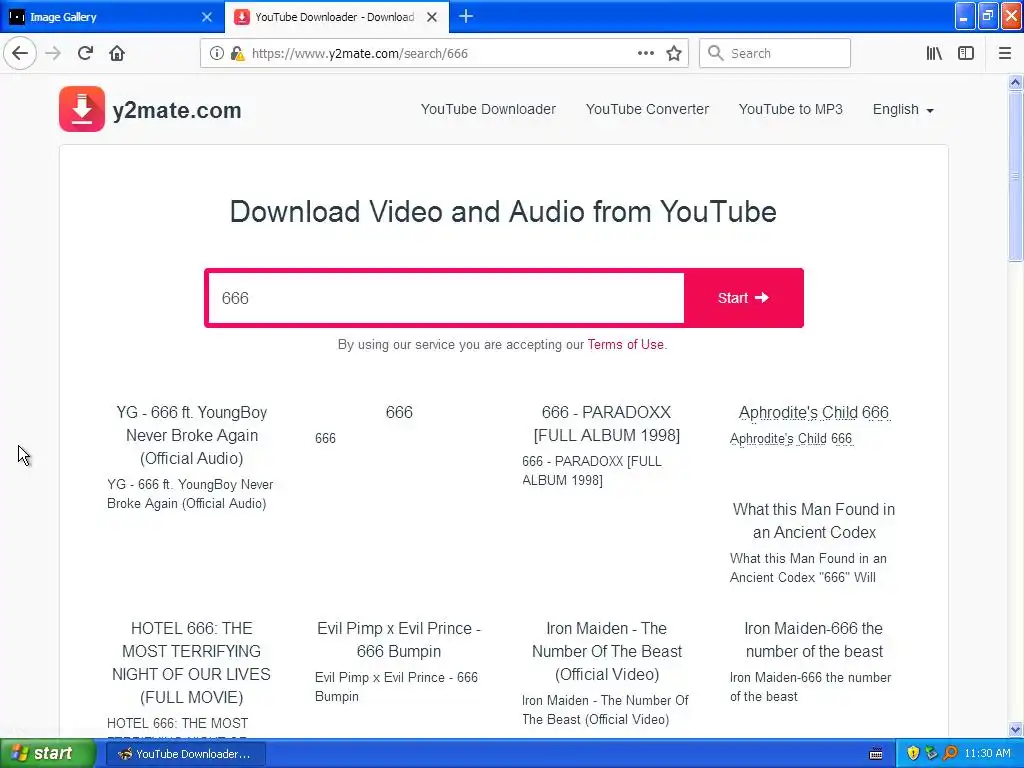
Task: Open page actions three-dot menu
Action: click(x=645, y=53)
